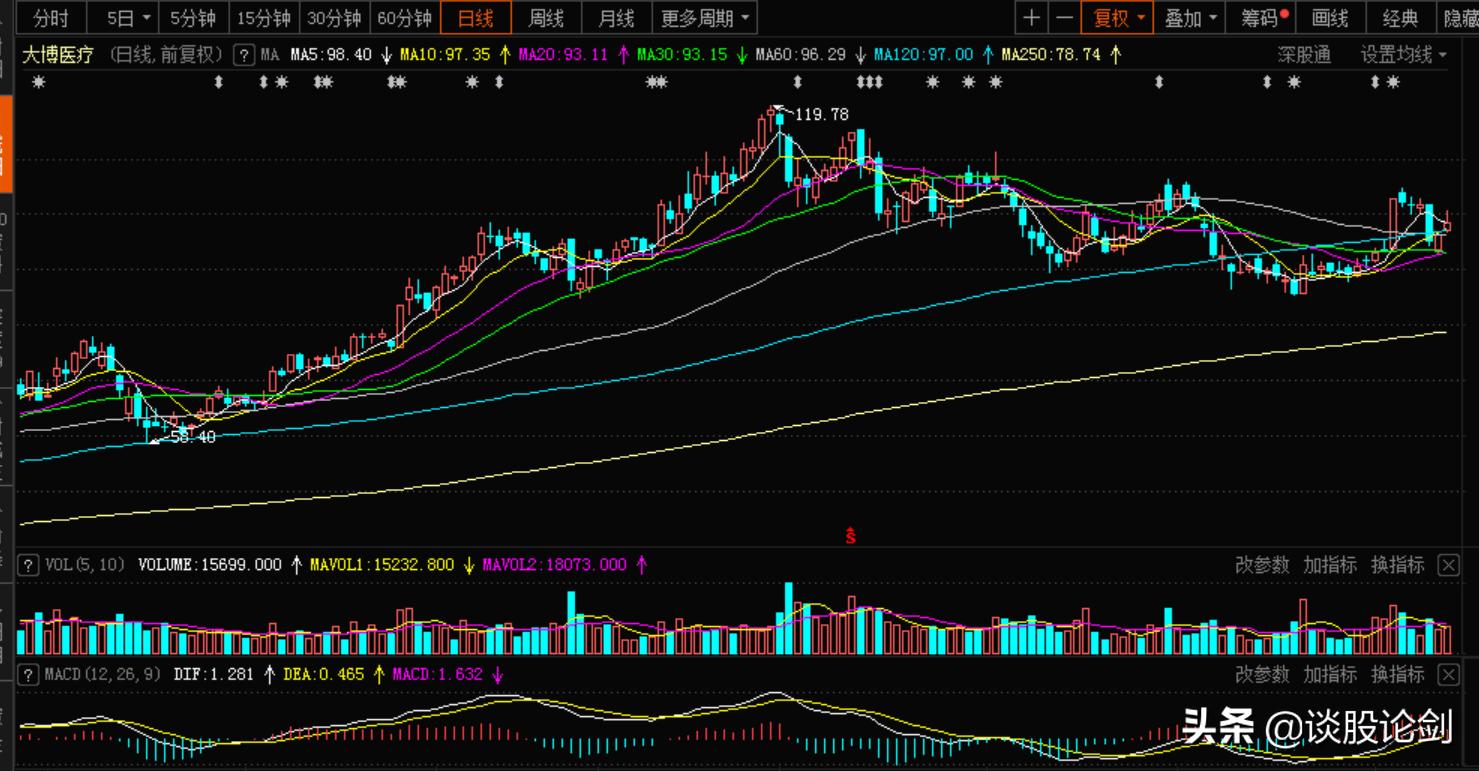
Task: Close the MACD indicator panel
Action: 1448,675
